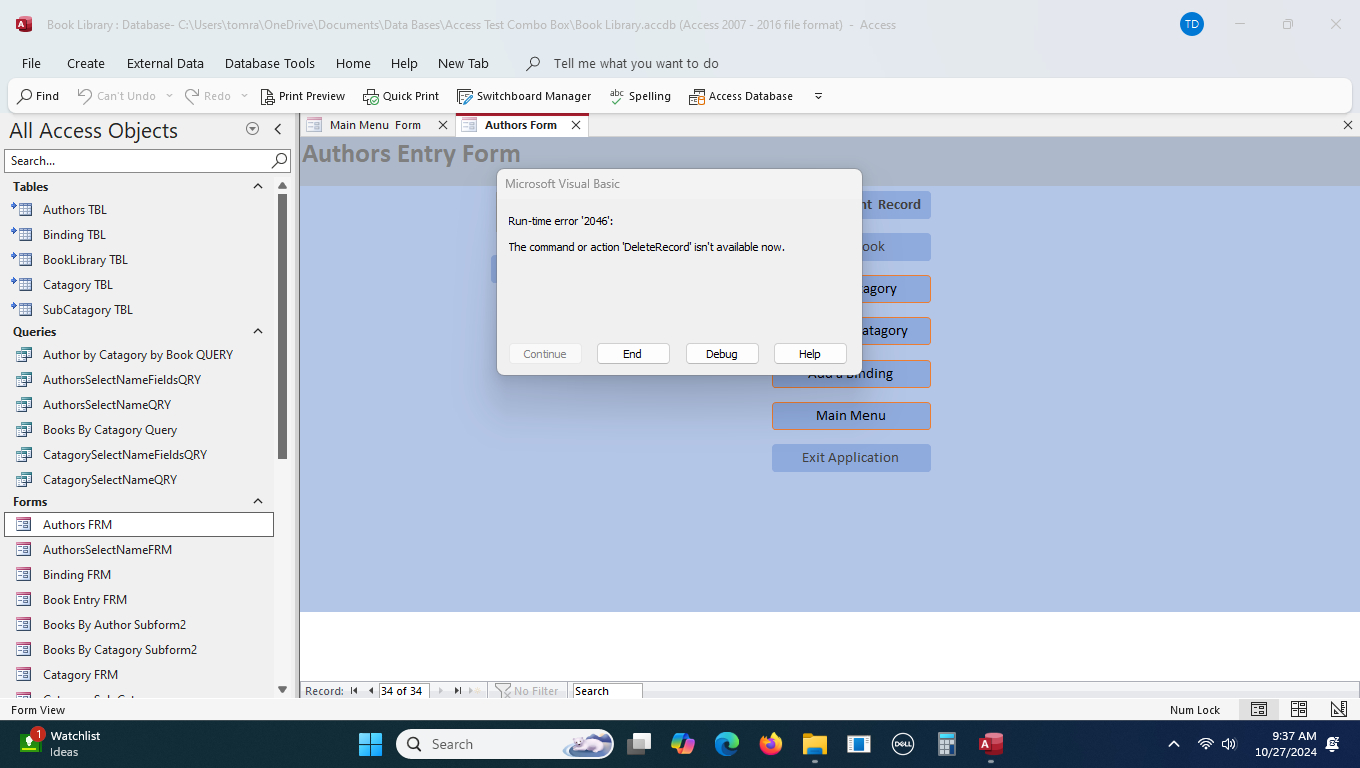
Task: Click Help in the error dialog
Action: 810,354
